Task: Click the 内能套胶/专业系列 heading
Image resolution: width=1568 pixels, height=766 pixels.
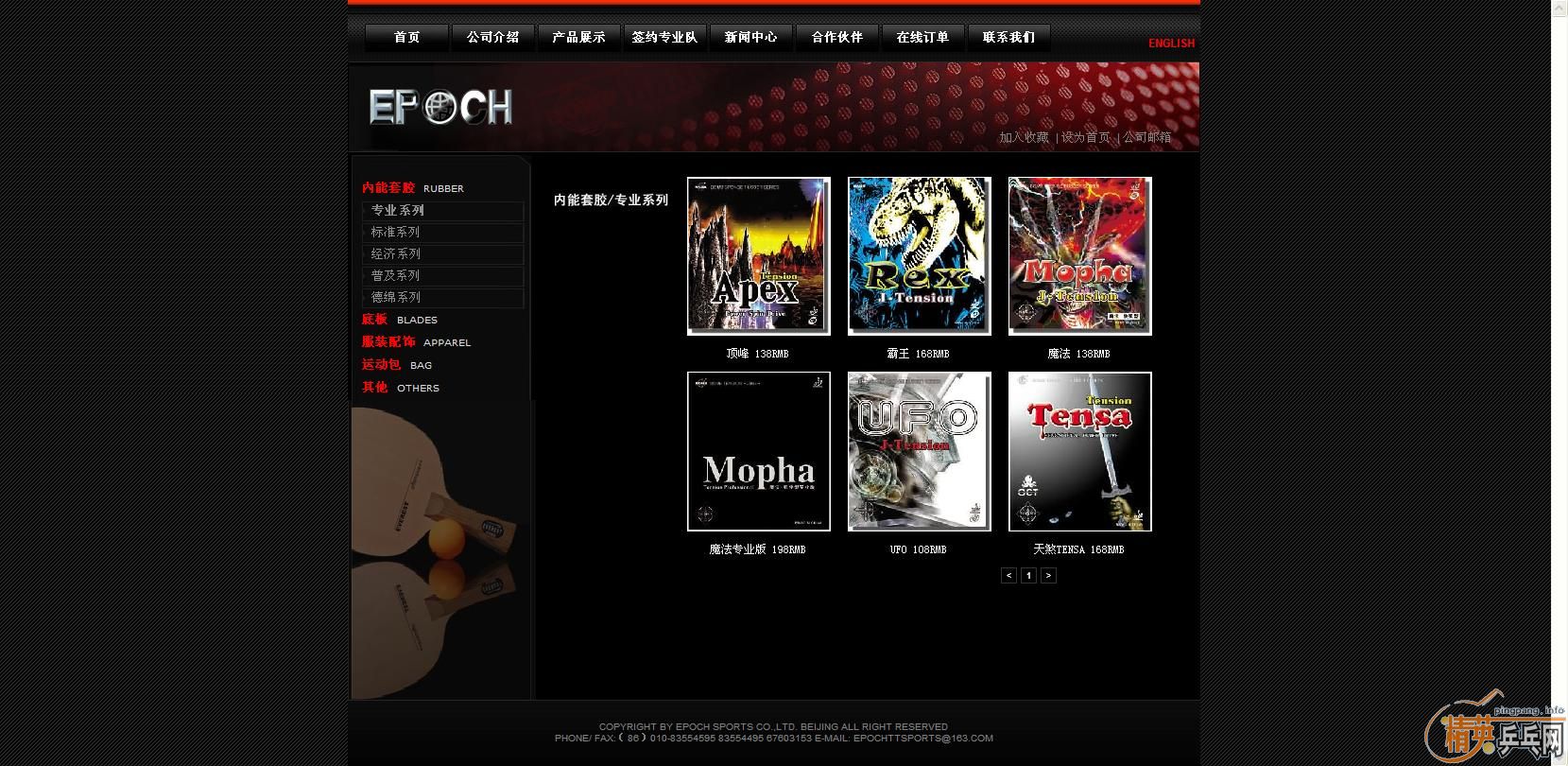Action: [611, 200]
